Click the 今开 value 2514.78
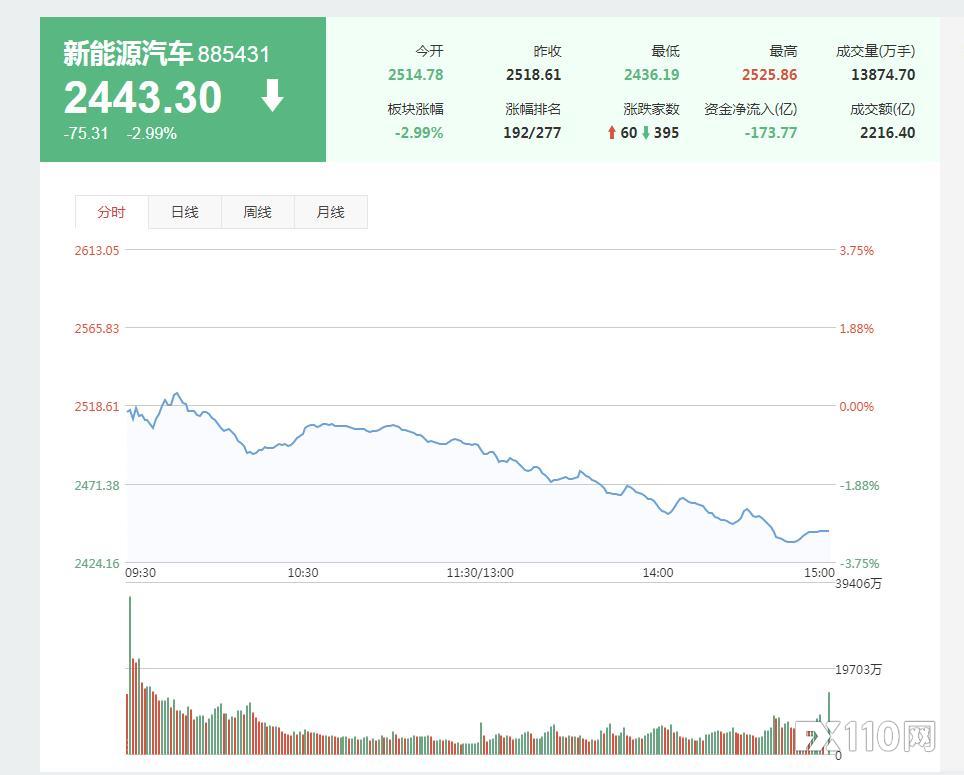Image resolution: width=964 pixels, height=775 pixels. [416, 75]
